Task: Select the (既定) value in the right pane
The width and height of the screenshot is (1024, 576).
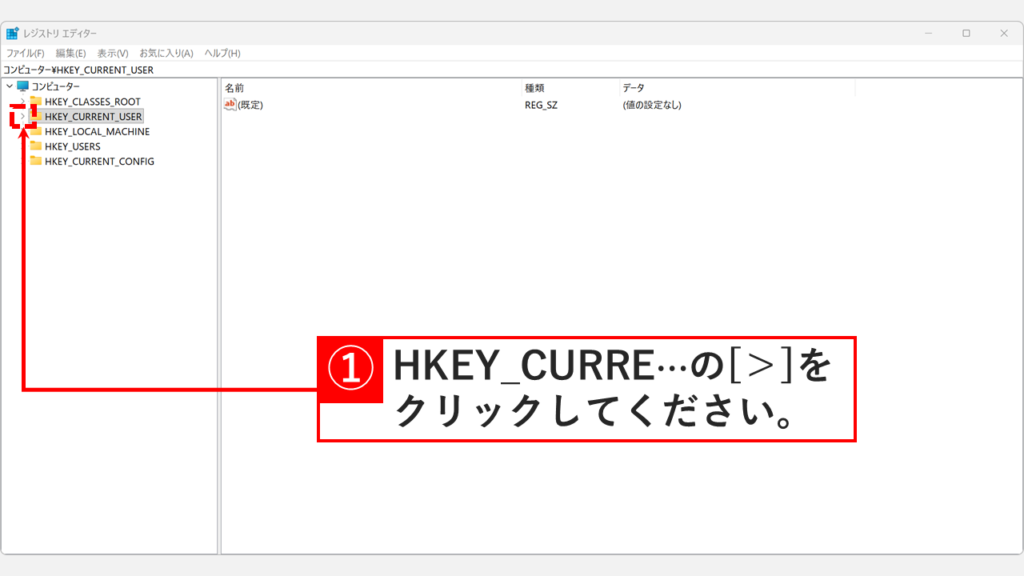Action: pyautogui.click(x=248, y=102)
